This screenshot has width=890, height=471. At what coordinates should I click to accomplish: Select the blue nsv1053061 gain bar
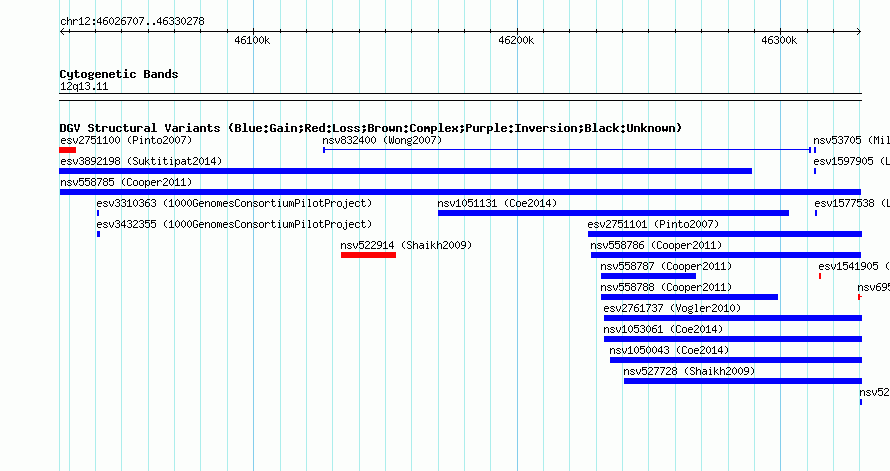point(733,339)
